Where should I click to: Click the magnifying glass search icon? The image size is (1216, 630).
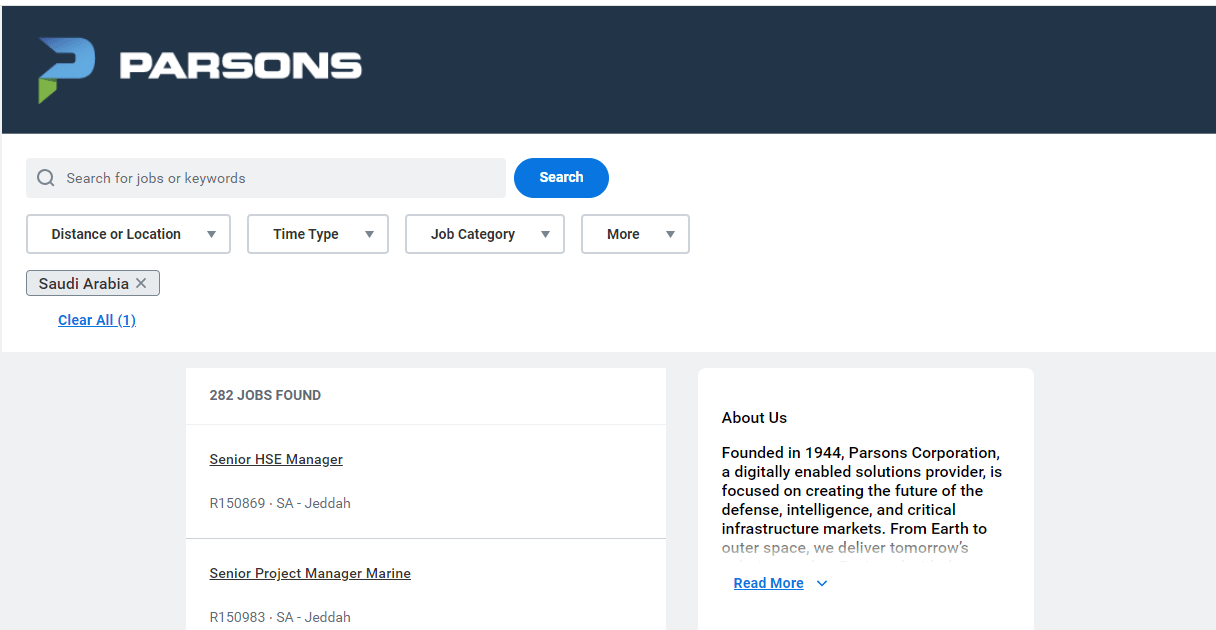click(45, 178)
